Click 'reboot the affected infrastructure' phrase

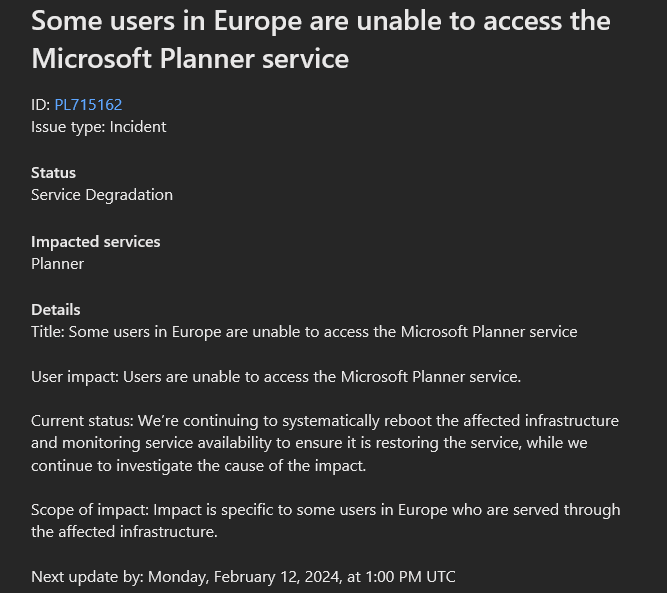tap(502, 421)
